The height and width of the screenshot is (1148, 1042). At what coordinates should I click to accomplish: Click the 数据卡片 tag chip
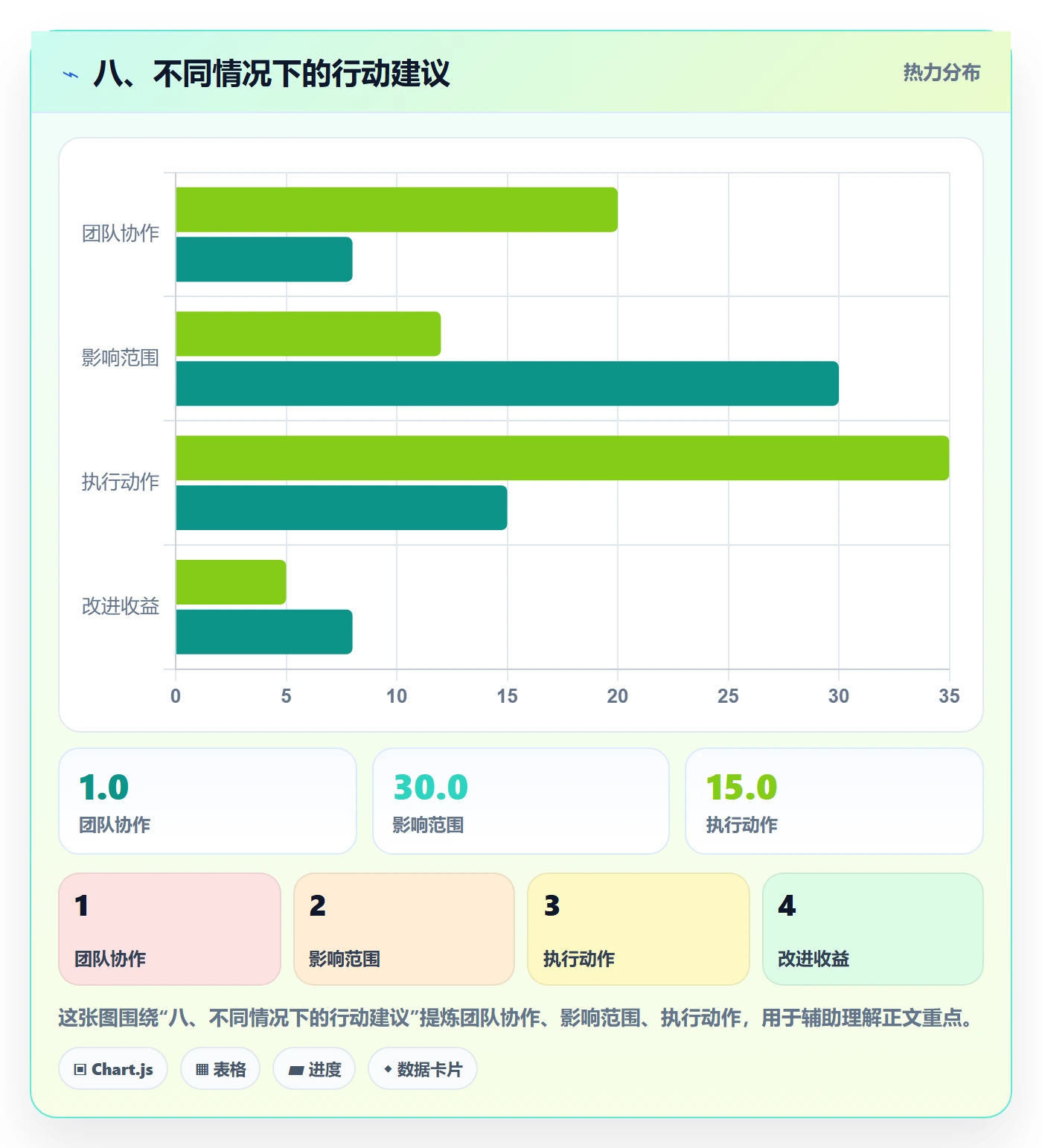pos(423,1069)
